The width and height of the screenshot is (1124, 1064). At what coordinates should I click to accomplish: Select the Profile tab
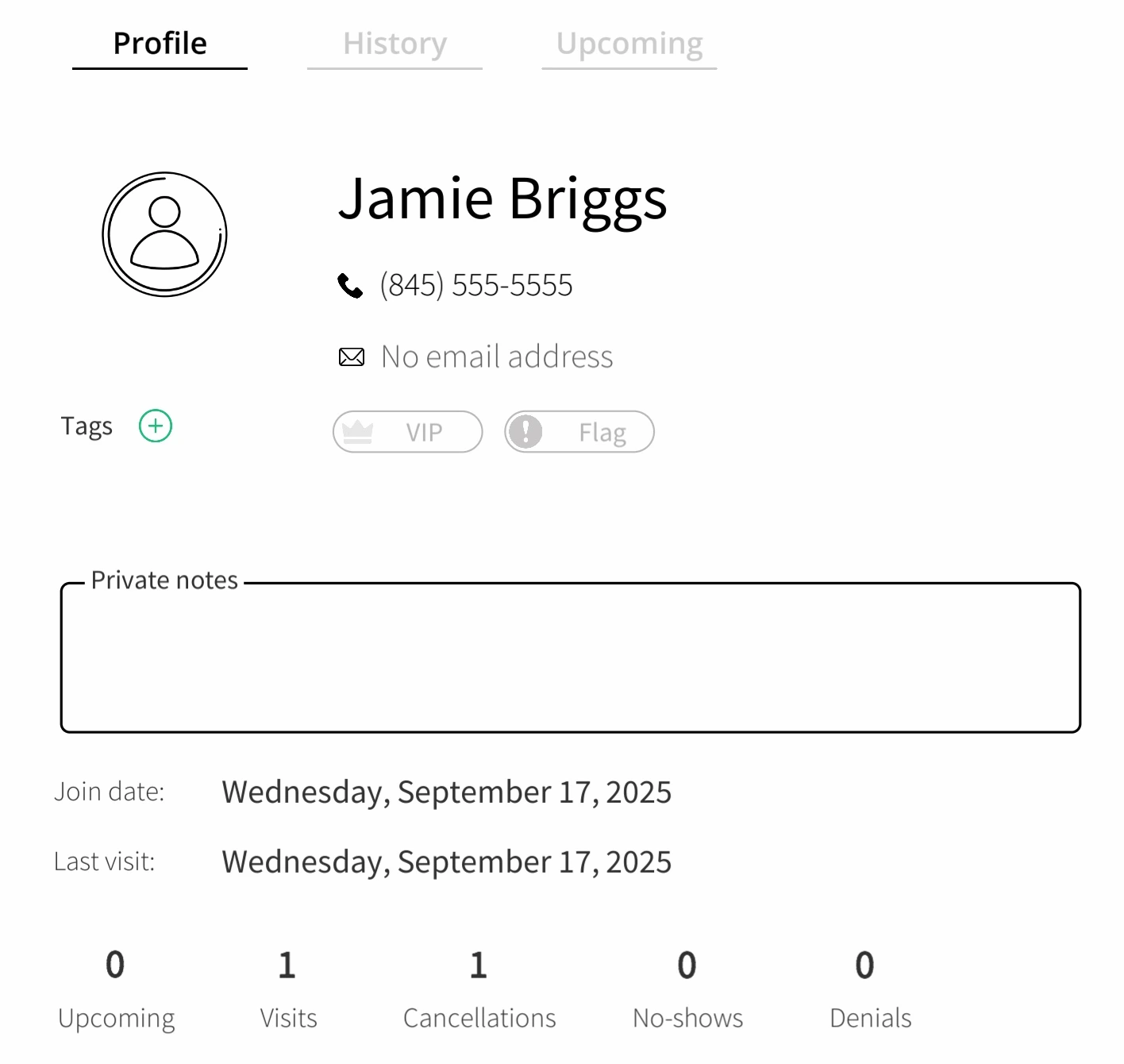tap(159, 42)
